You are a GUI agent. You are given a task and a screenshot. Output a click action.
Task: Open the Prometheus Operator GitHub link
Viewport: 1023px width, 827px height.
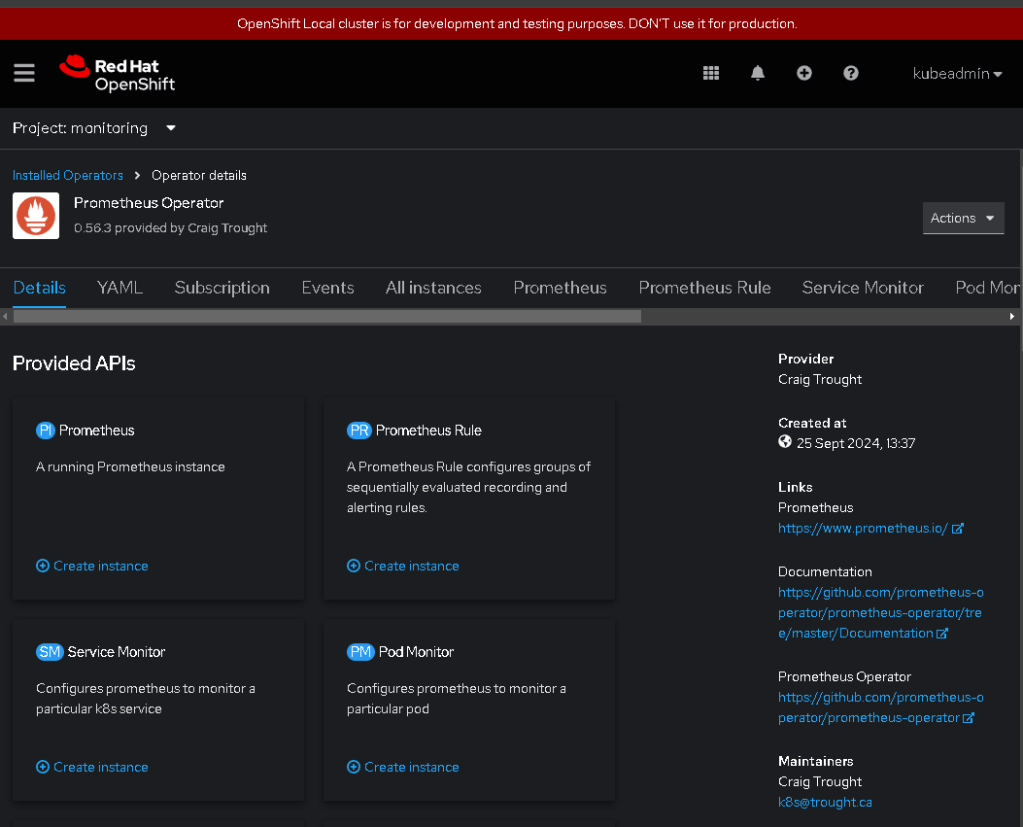(x=880, y=708)
